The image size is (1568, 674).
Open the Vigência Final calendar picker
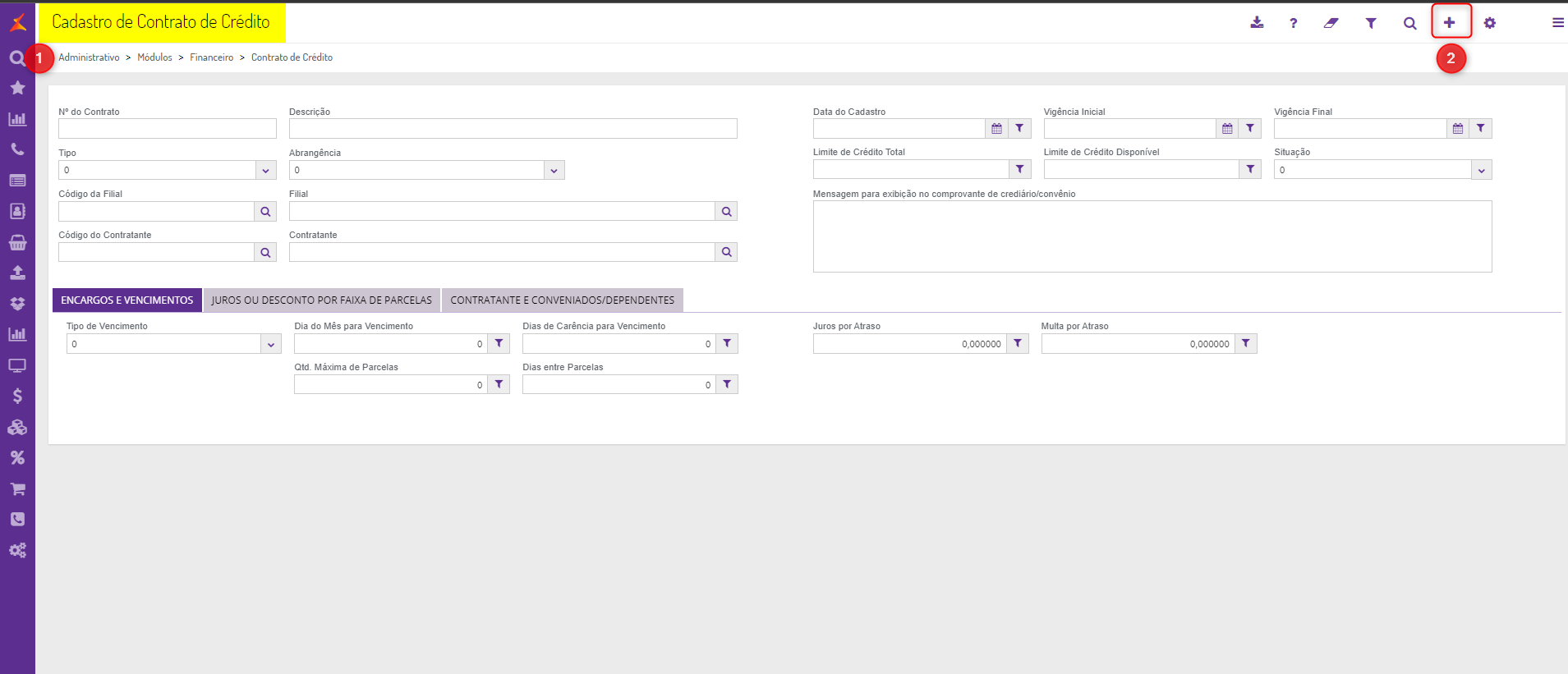[x=1458, y=128]
